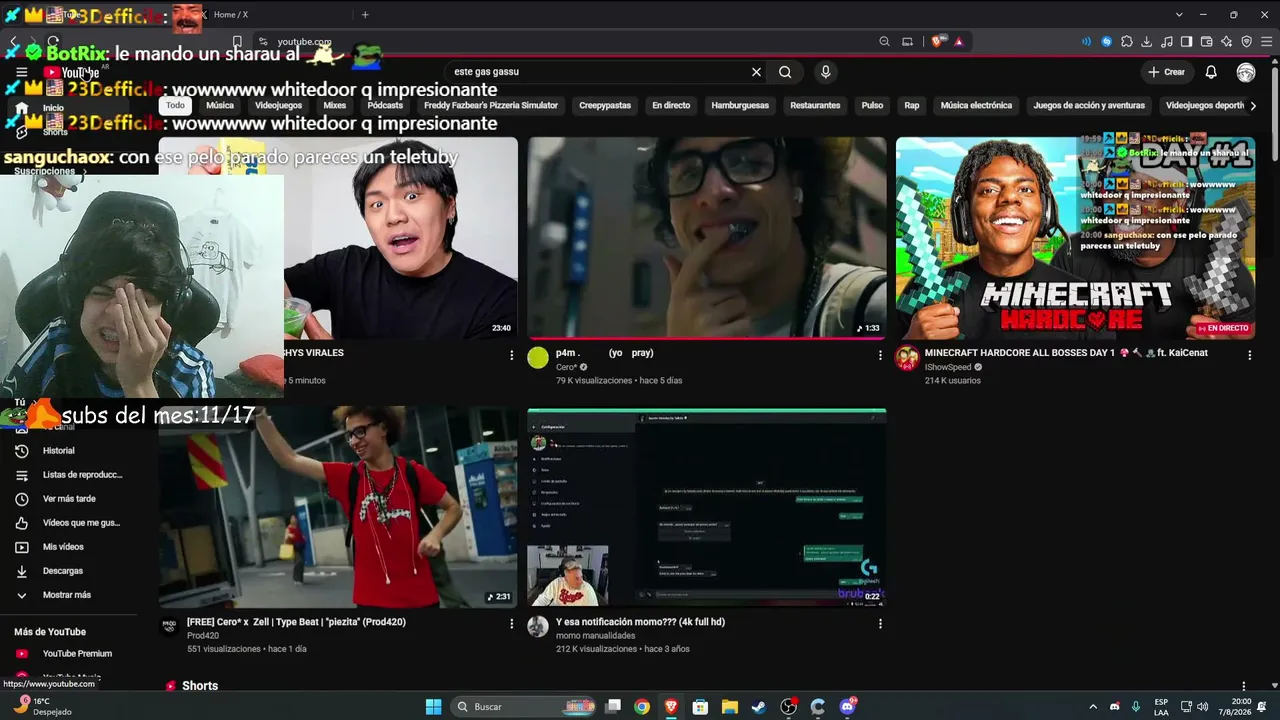This screenshot has width=1280, height=720.
Task: Select the Videojuegos filter chip
Action: pyautogui.click(x=278, y=105)
